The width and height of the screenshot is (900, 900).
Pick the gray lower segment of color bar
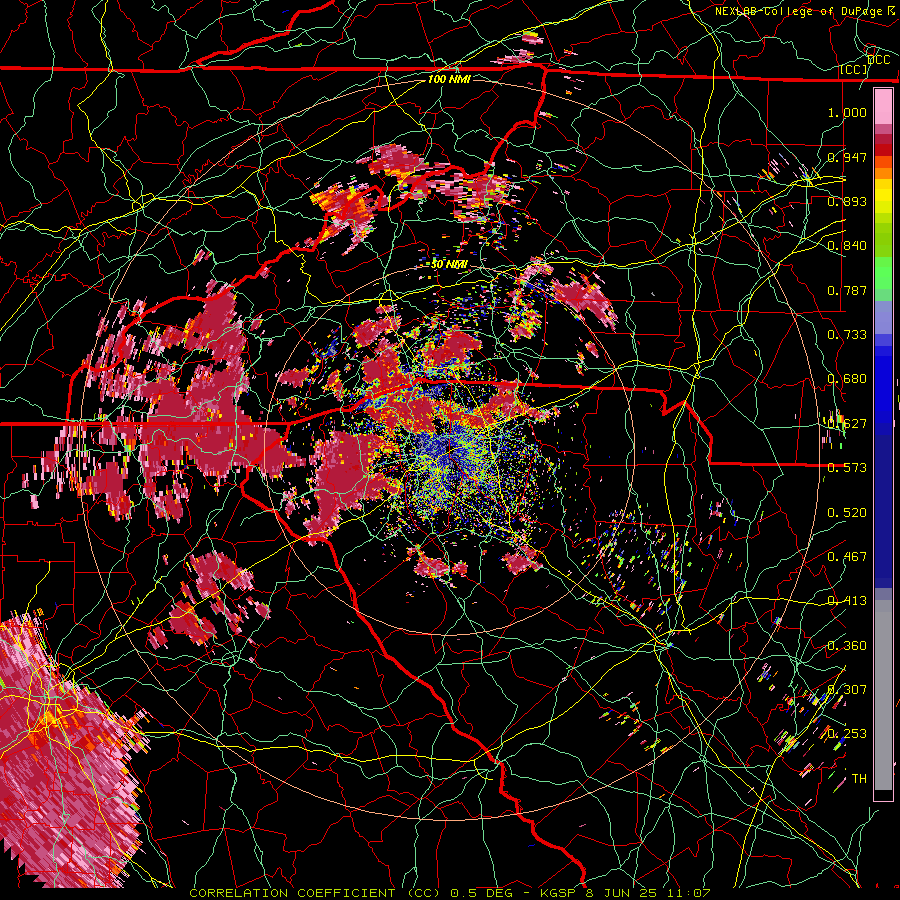point(883,695)
